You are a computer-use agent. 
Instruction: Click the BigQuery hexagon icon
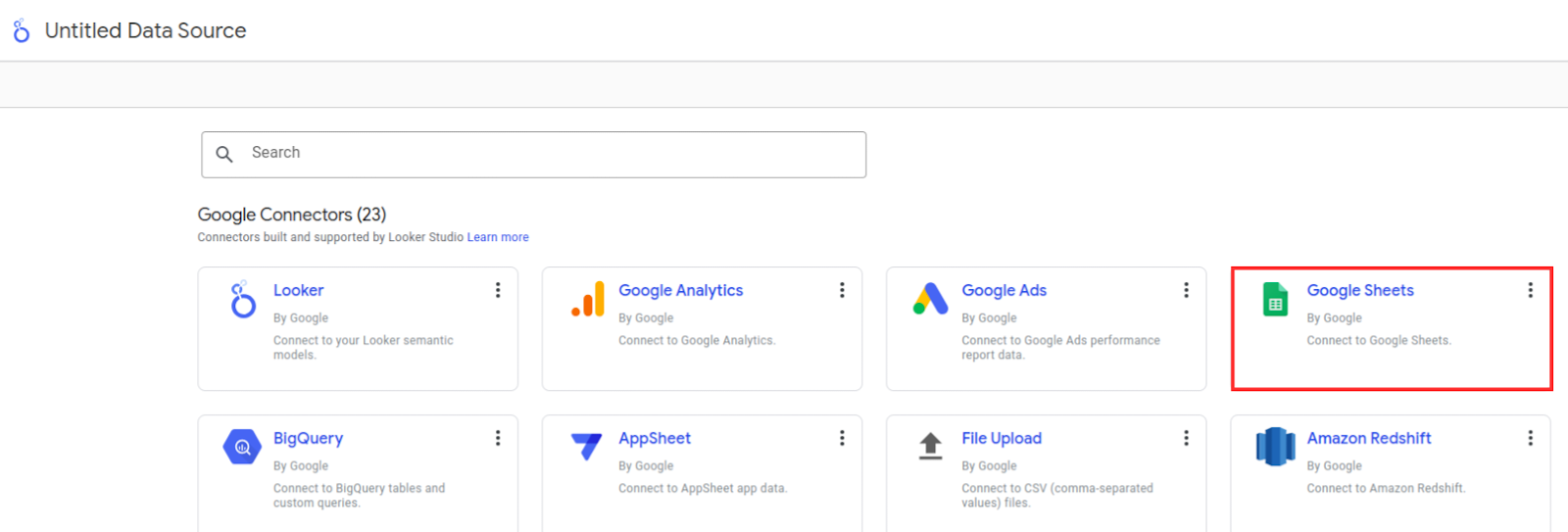(242, 447)
